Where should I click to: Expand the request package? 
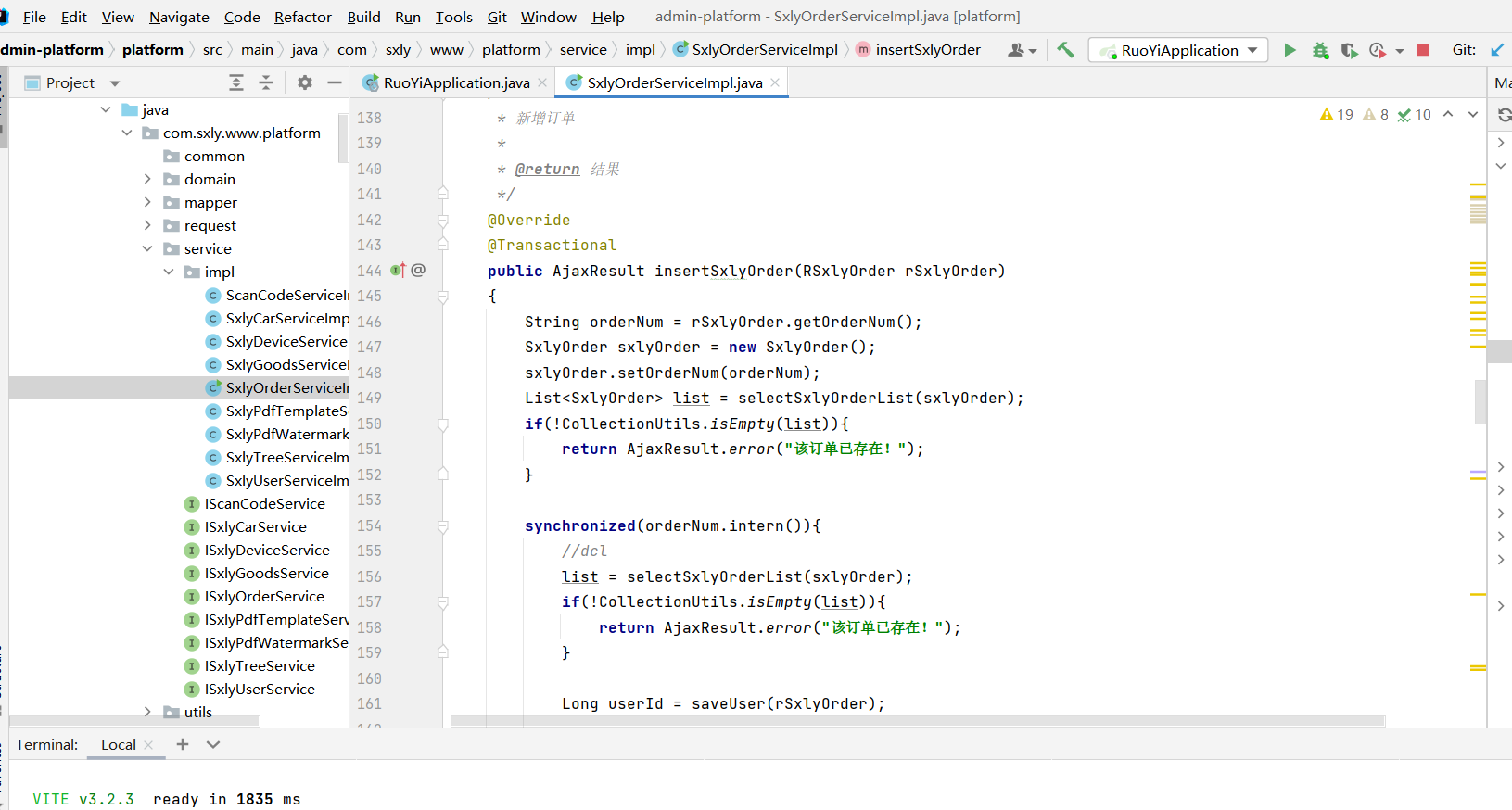tap(147, 225)
